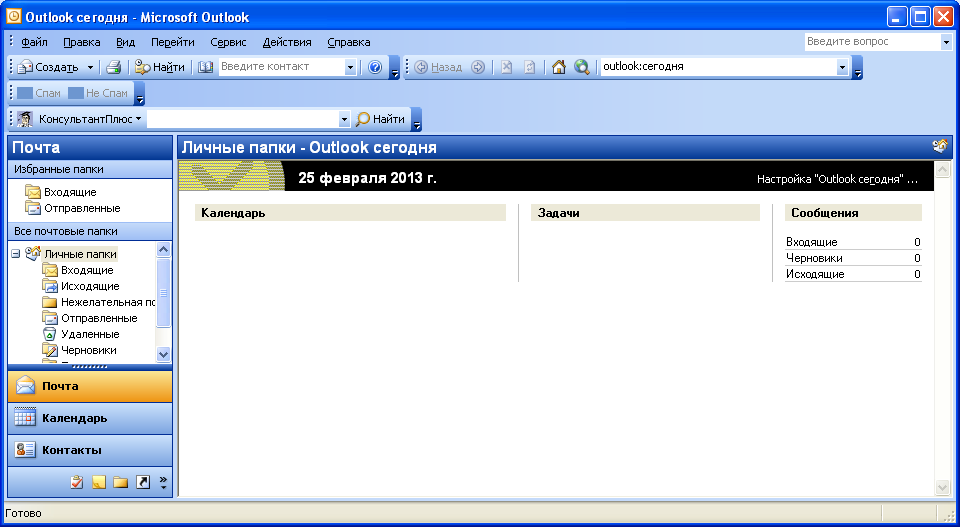Viewport: 960px width, 527px height.
Task: Collapse the Личные папки tree node
Action: [x=16, y=254]
